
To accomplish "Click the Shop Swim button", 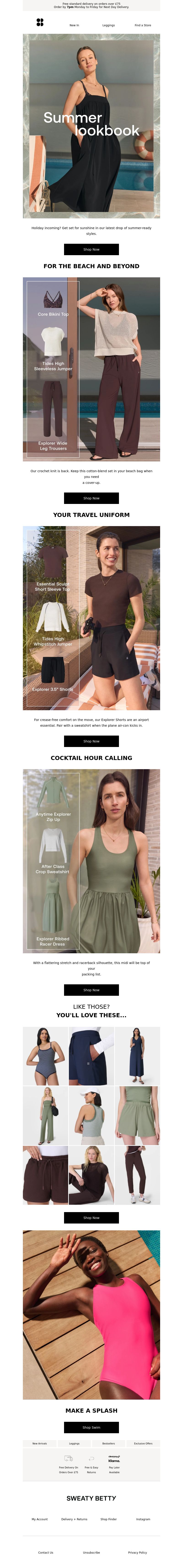I will tap(91, 1427).
